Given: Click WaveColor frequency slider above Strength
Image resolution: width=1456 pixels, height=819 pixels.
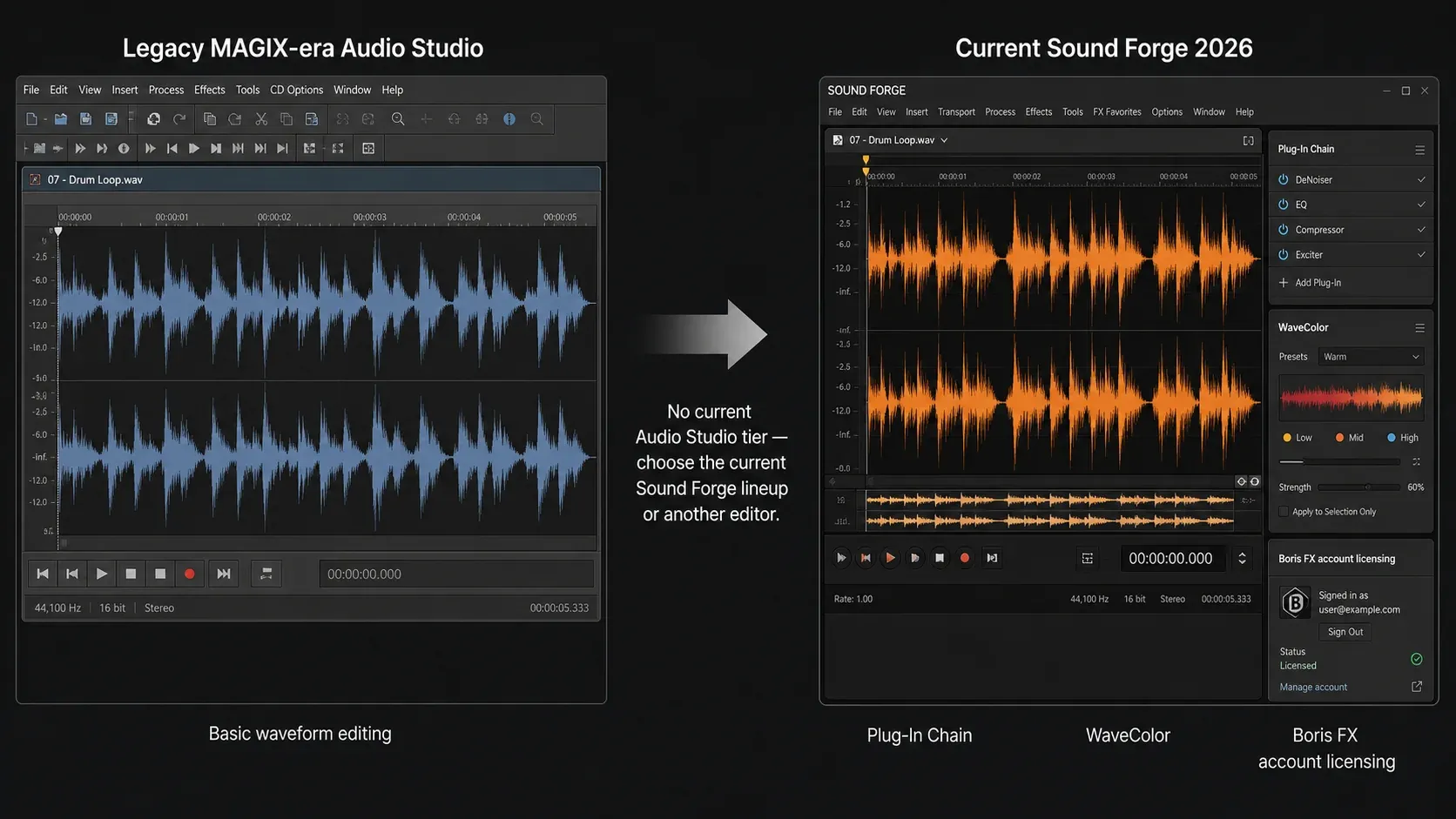Looking at the screenshot, I should tap(1339, 461).
